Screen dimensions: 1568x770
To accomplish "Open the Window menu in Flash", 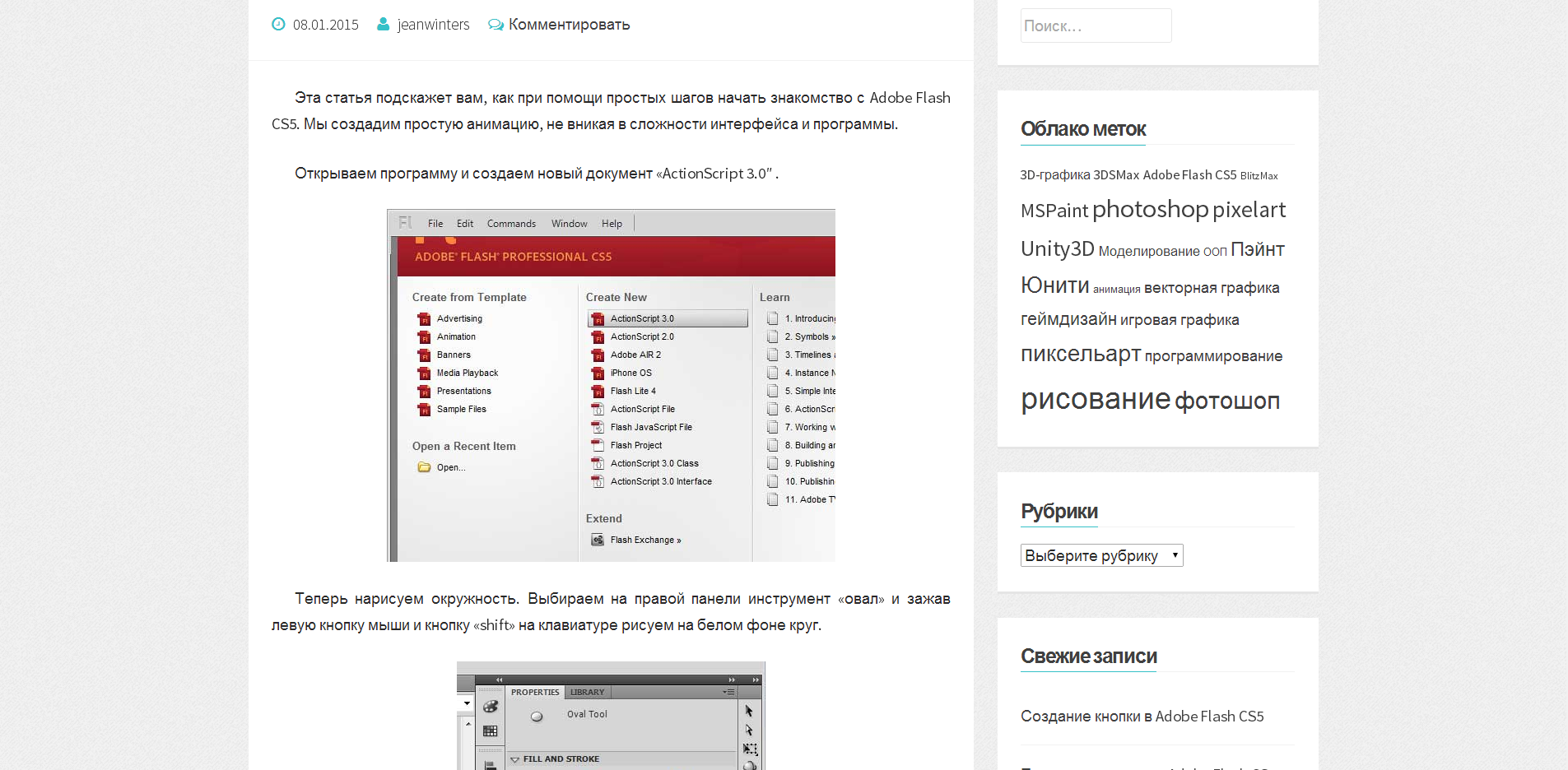I will point(569,224).
